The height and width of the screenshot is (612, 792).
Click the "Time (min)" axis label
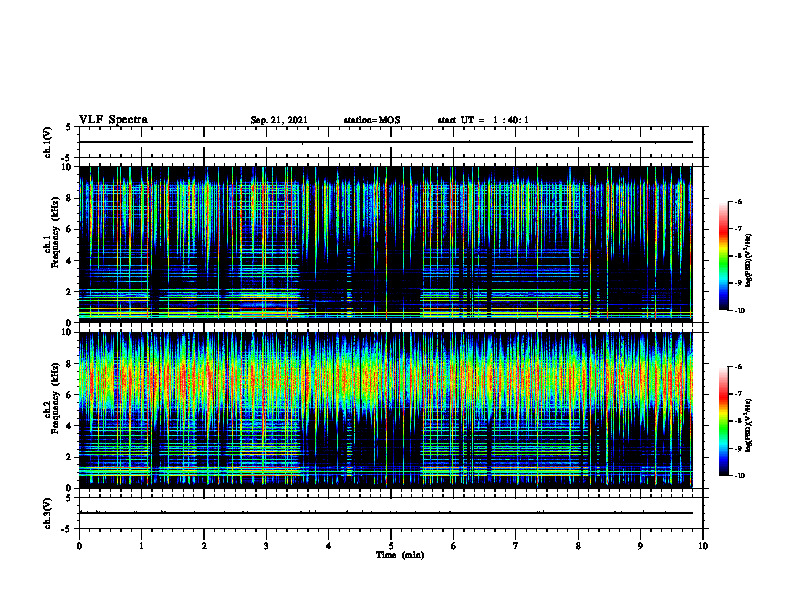pyautogui.click(x=400, y=555)
